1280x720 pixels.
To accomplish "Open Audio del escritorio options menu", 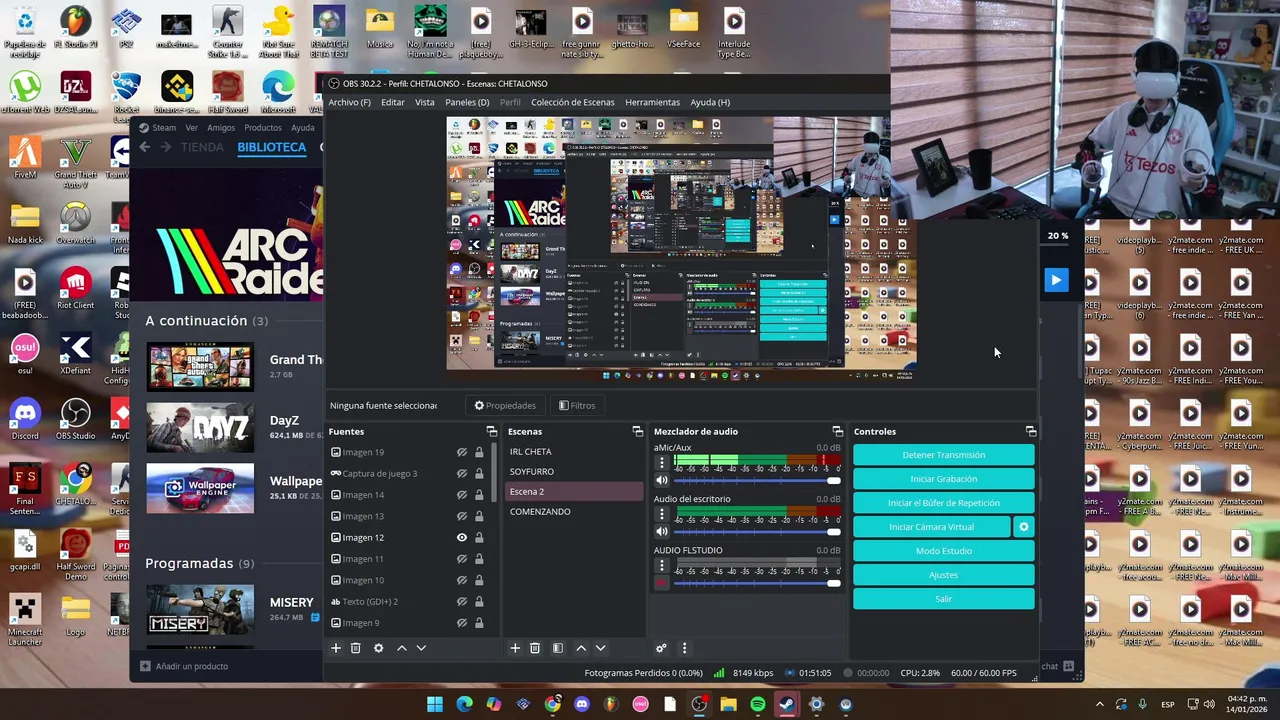I will click(661, 514).
